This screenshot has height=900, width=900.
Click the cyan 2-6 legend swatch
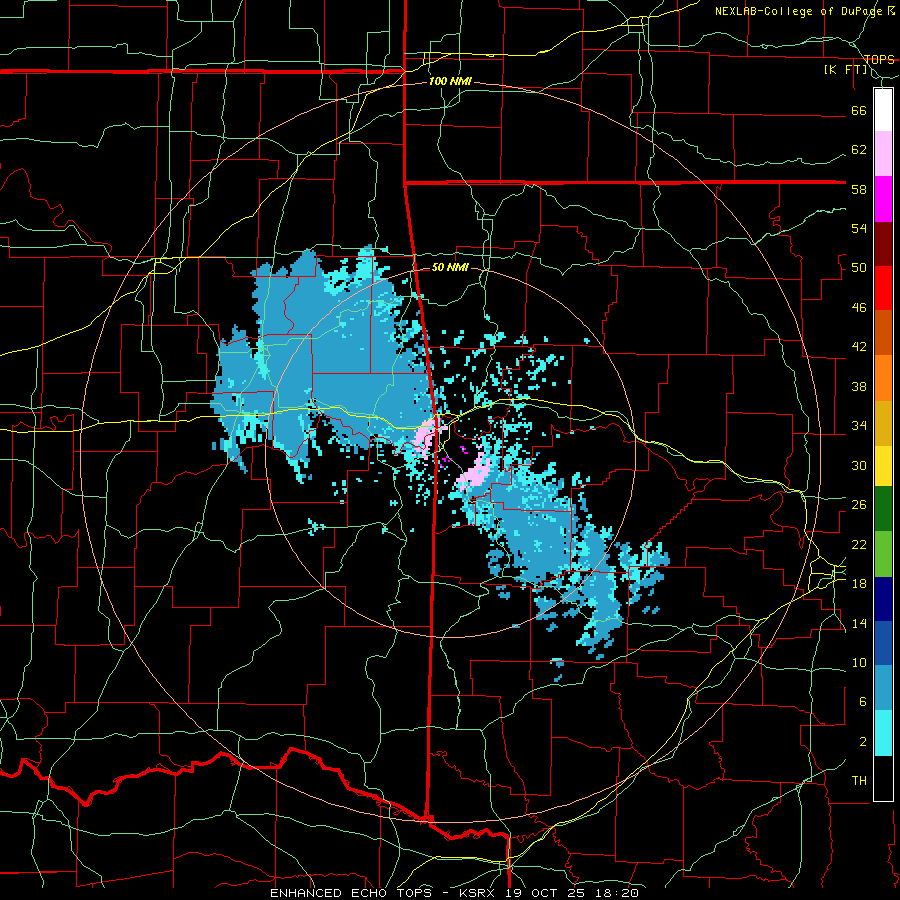tap(883, 733)
